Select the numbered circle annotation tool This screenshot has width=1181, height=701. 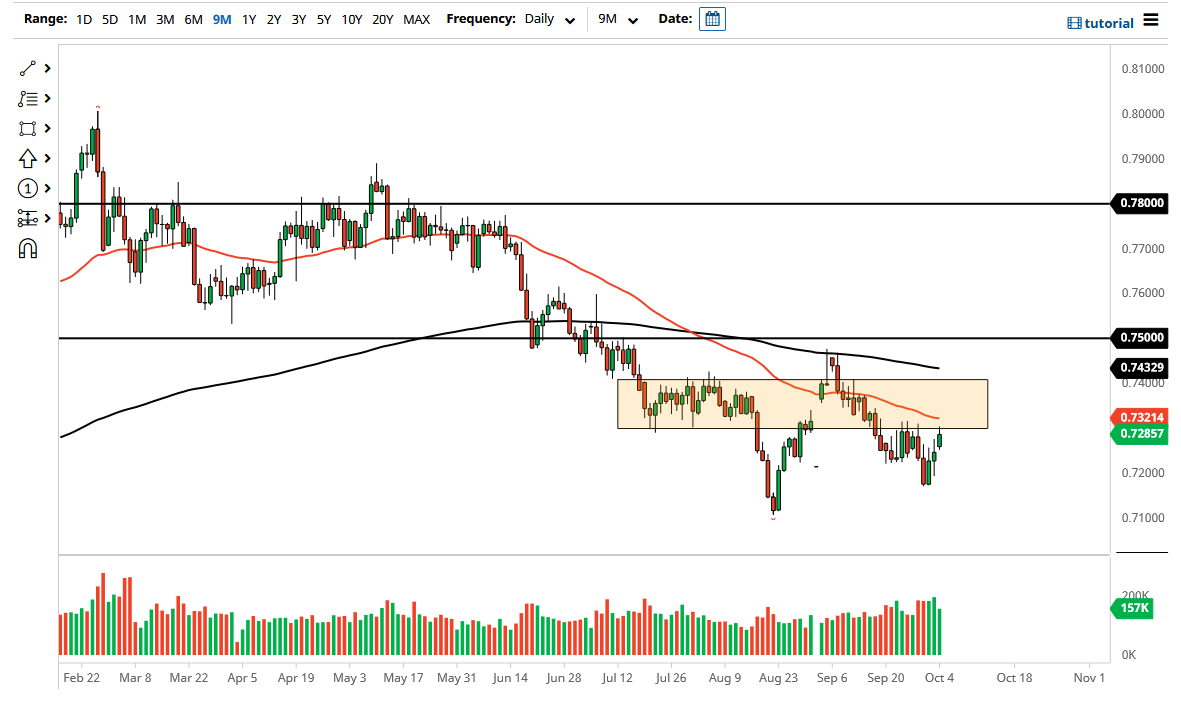tap(27, 188)
